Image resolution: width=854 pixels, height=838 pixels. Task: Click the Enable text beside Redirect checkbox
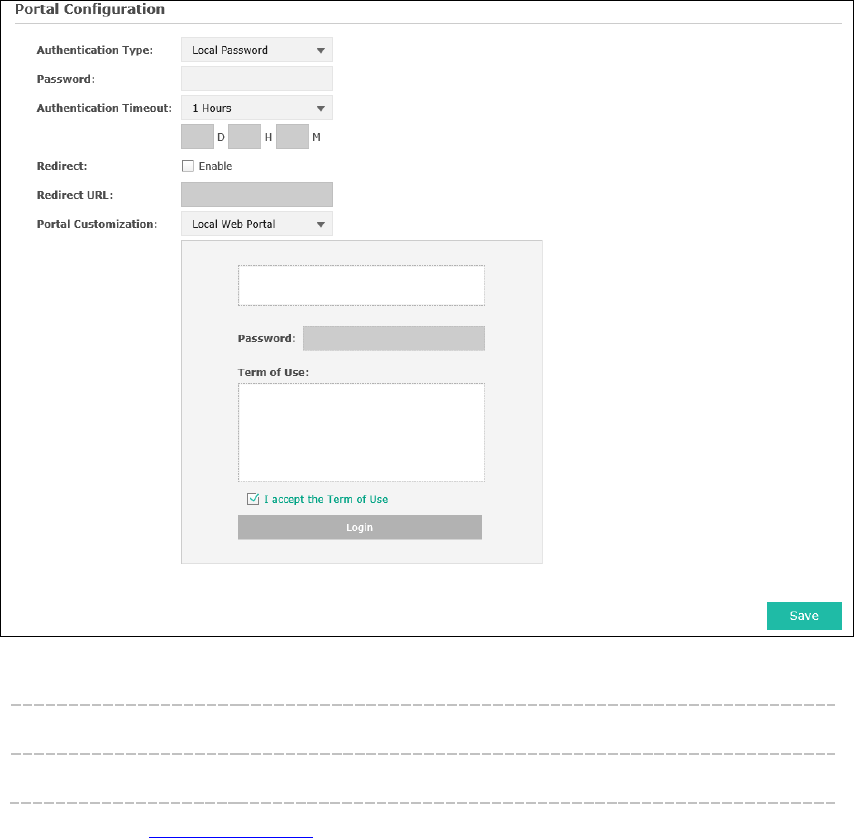215,166
